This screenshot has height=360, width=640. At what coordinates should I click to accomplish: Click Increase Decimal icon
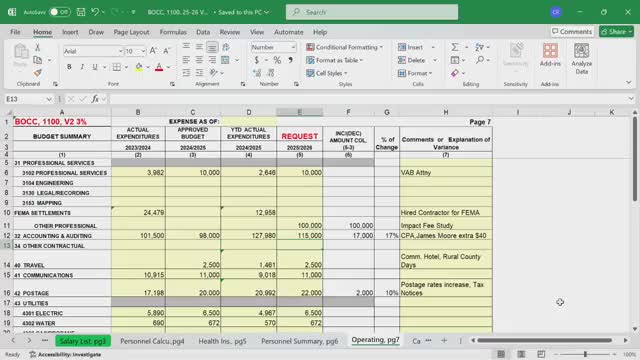[257, 73]
